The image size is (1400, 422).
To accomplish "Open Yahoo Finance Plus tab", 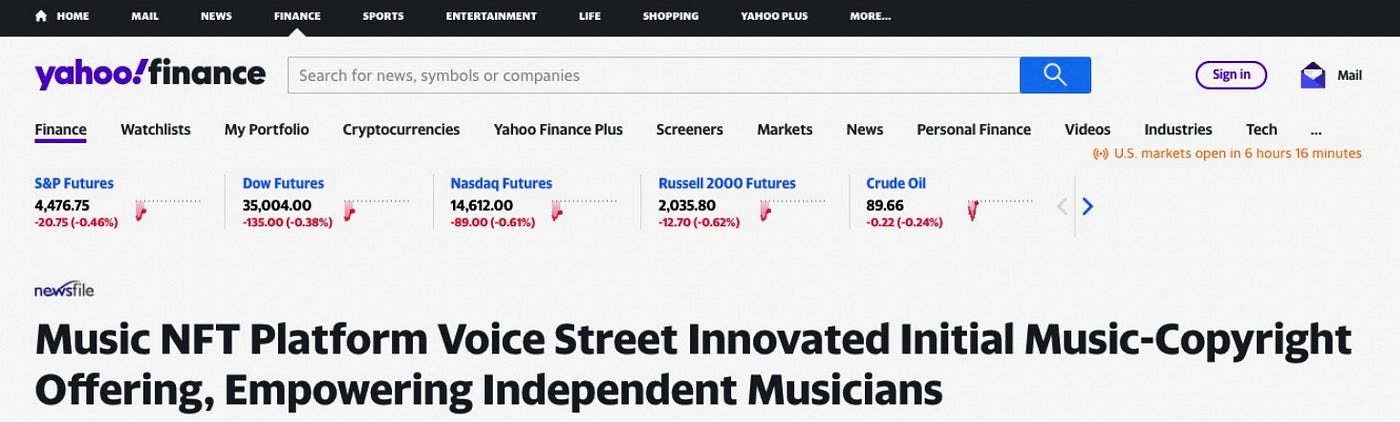I will pyautogui.click(x=558, y=129).
